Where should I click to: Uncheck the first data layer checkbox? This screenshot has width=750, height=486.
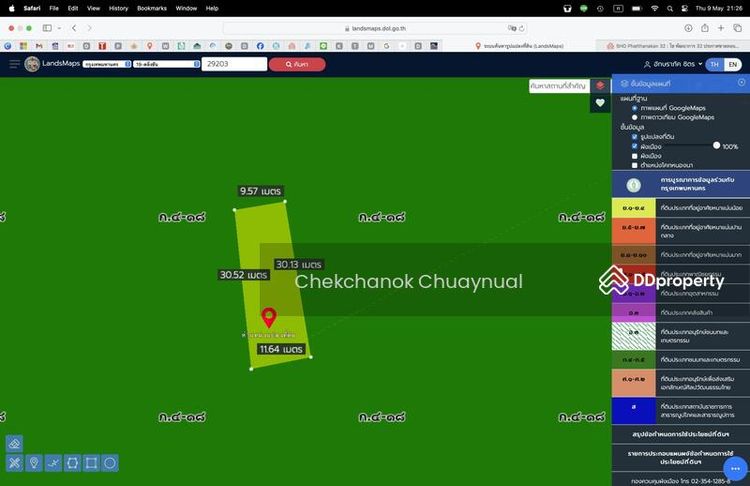pos(634,137)
